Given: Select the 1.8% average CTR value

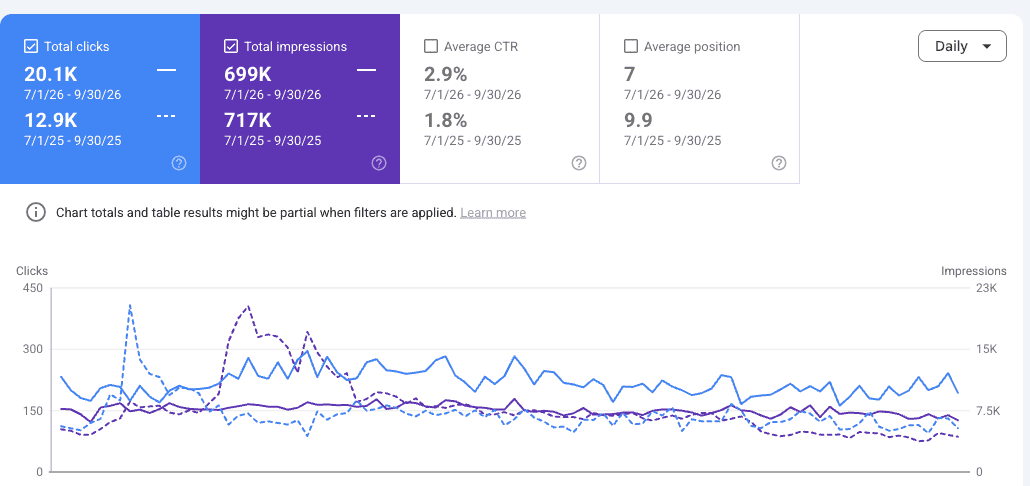Looking at the screenshot, I should [445, 120].
